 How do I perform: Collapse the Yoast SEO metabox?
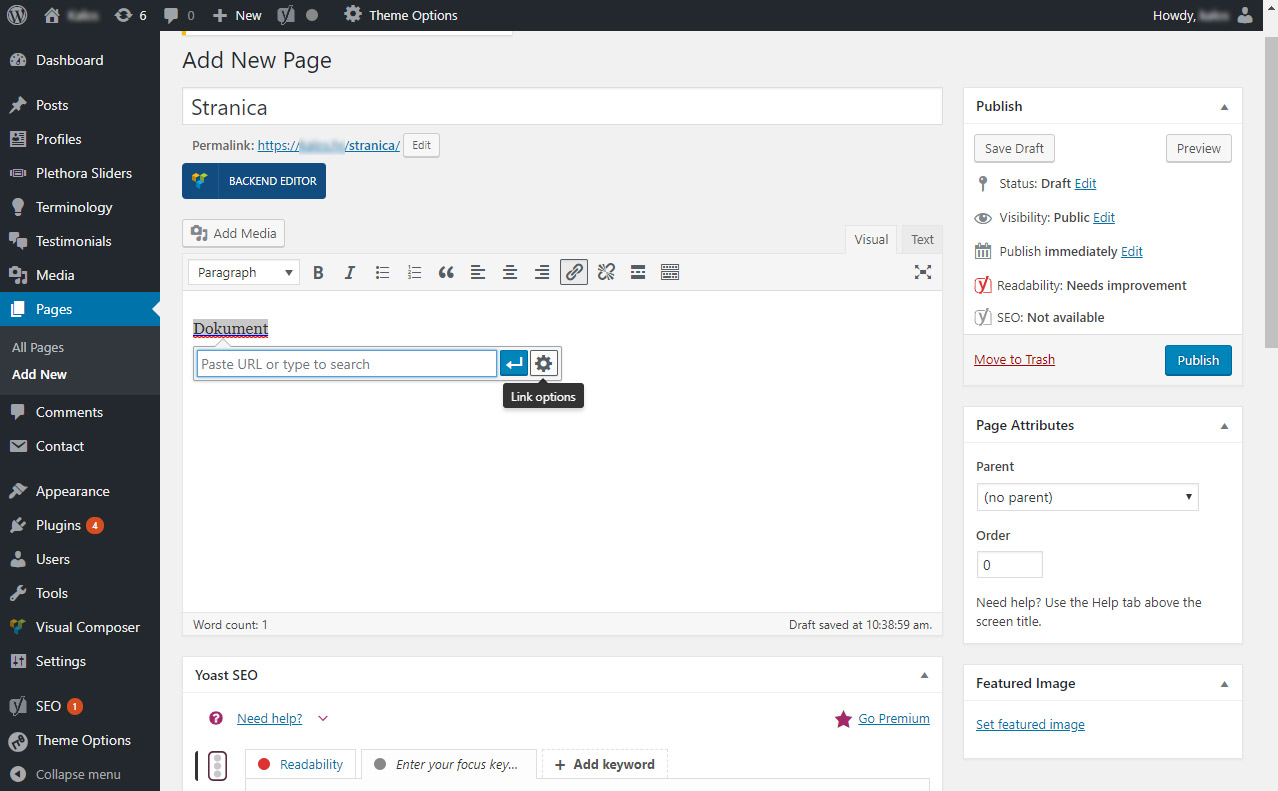point(924,676)
